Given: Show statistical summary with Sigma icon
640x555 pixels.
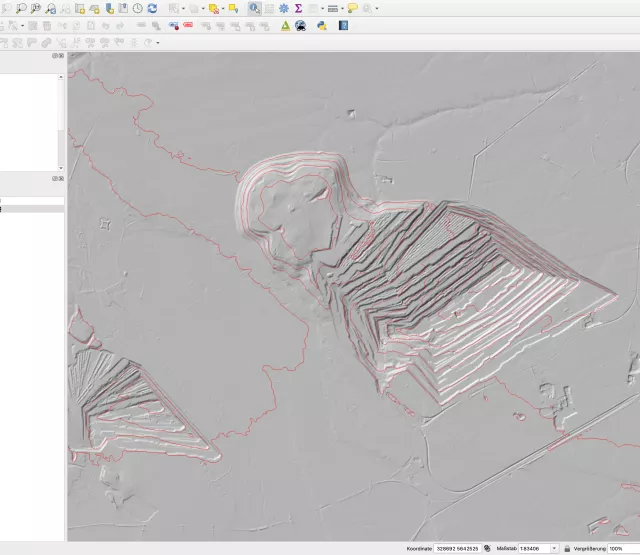Looking at the screenshot, I should tap(298, 8).
